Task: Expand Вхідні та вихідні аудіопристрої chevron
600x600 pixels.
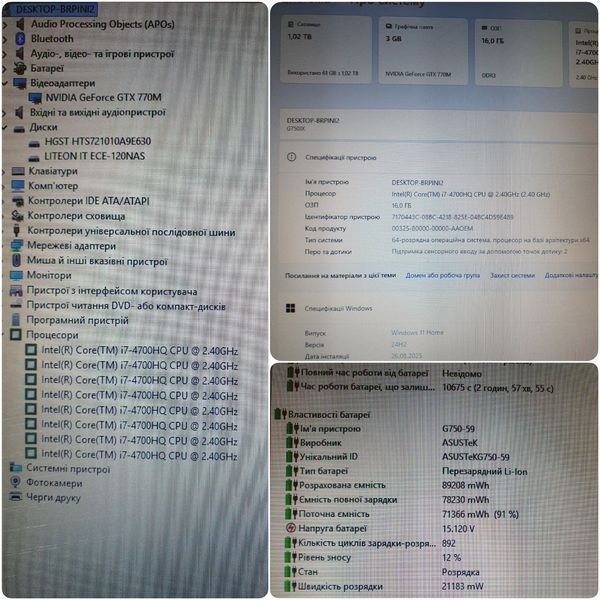Action: [x=5, y=113]
